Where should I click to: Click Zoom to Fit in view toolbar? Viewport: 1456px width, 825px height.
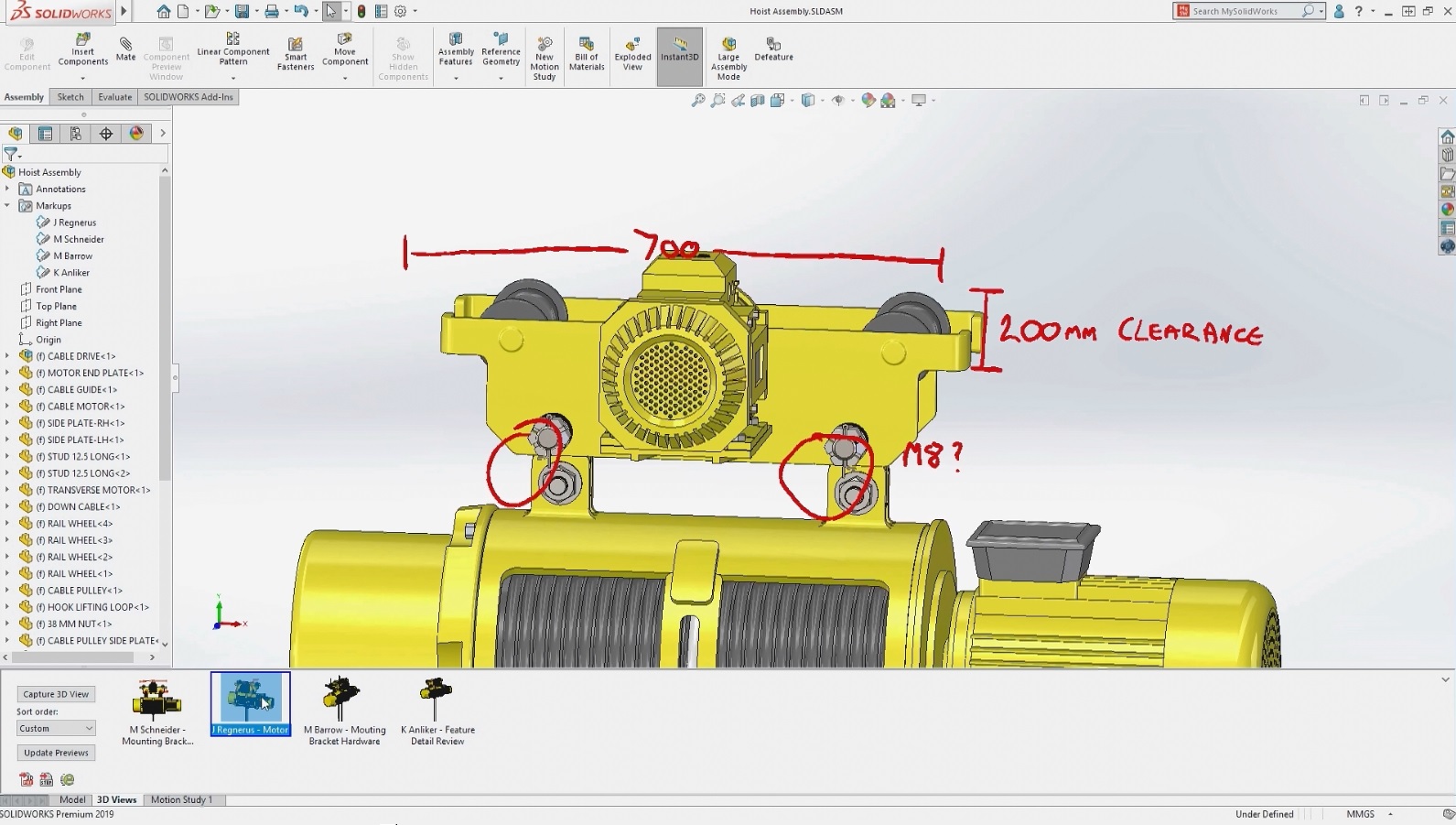pos(697,101)
